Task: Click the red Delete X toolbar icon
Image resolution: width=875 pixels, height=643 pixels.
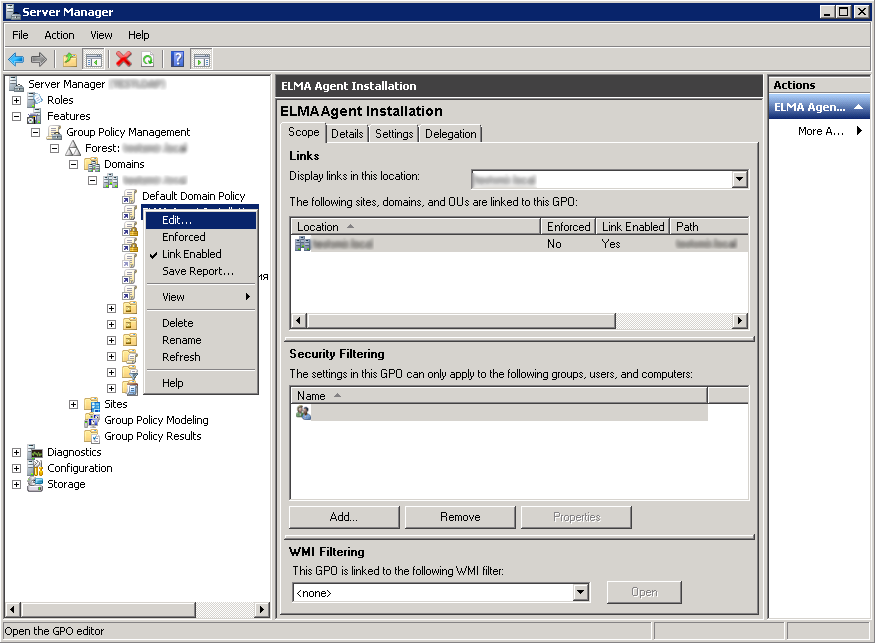Action: pyautogui.click(x=123, y=60)
